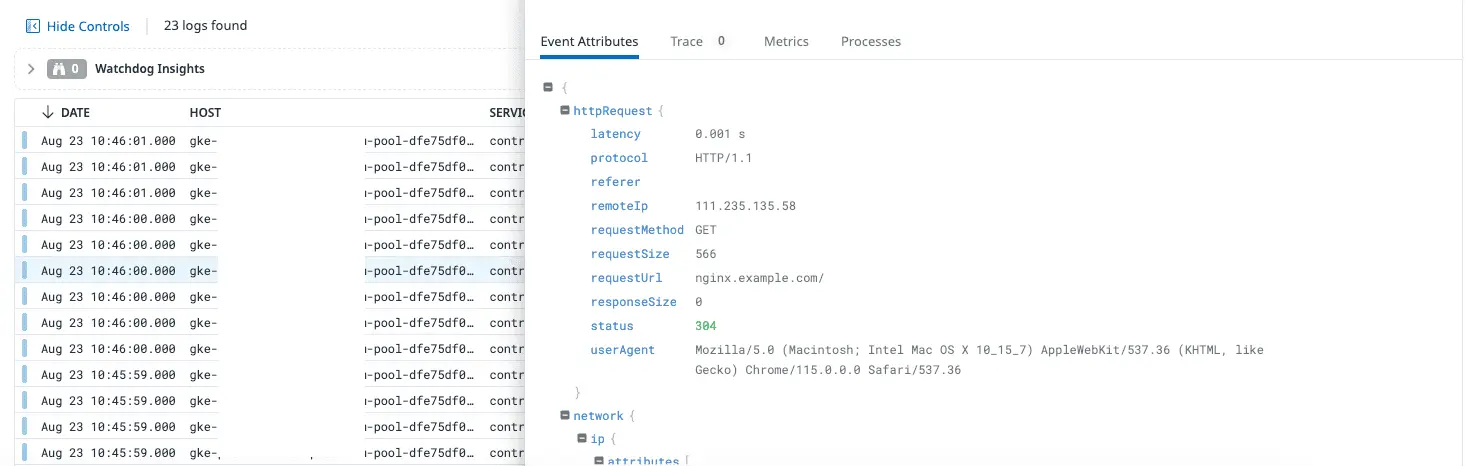The width and height of the screenshot is (1465, 466).
Task: Open the Event Attributes tab
Action: point(589,41)
